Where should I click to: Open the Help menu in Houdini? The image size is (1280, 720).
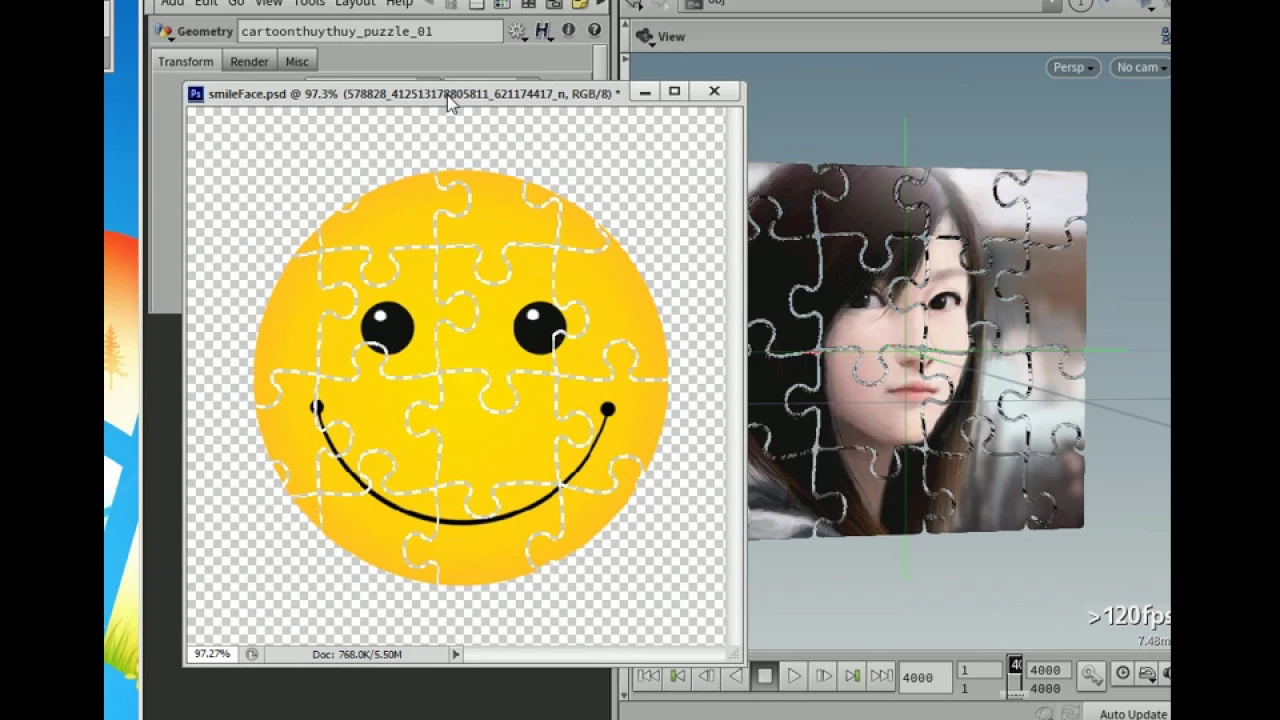[399, 3]
